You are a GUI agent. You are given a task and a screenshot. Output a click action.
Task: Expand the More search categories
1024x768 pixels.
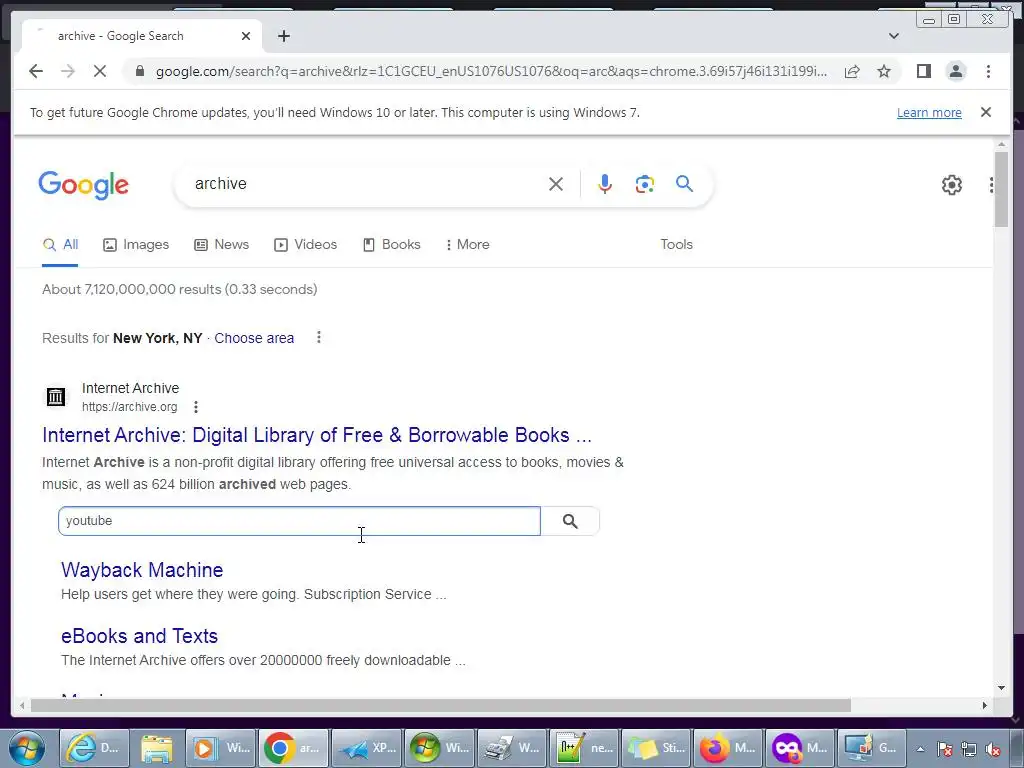(467, 245)
